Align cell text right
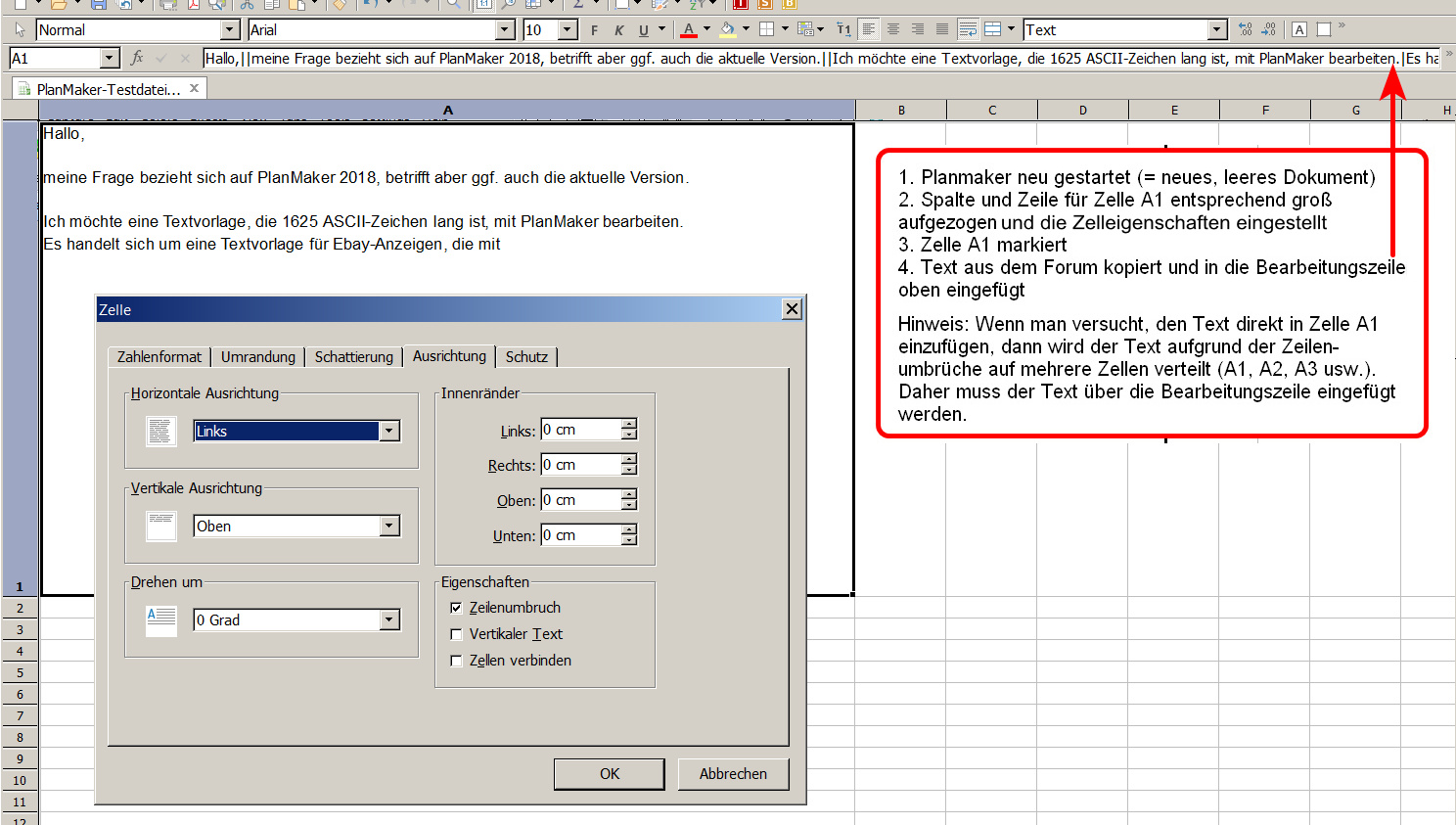 tap(918, 30)
